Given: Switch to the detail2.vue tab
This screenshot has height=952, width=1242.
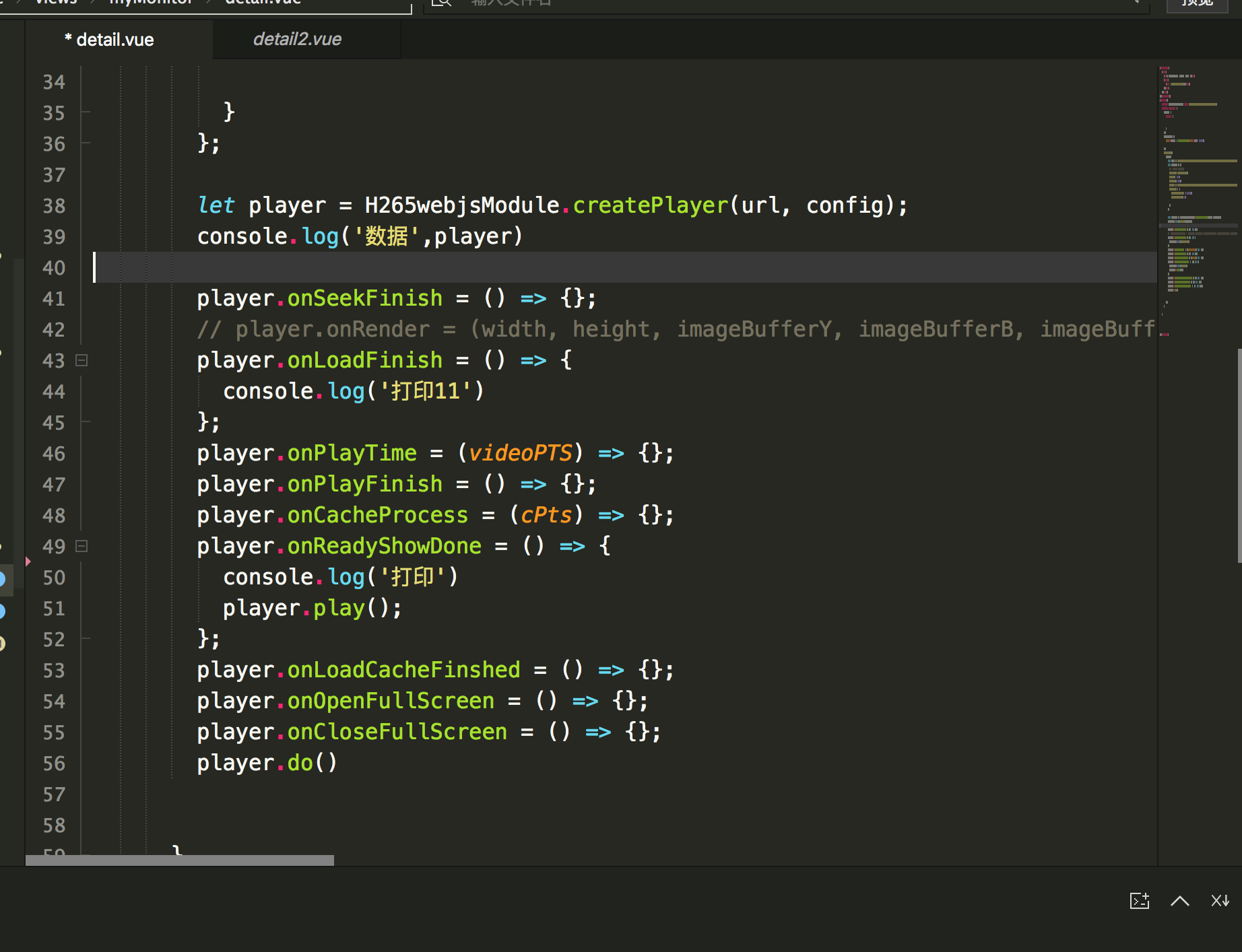Looking at the screenshot, I should (x=298, y=39).
